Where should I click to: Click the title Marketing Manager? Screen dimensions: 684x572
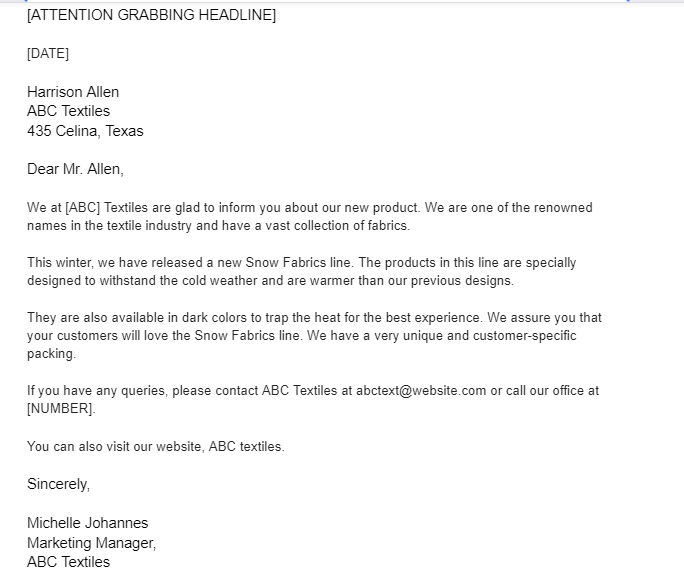click(92, 543)
